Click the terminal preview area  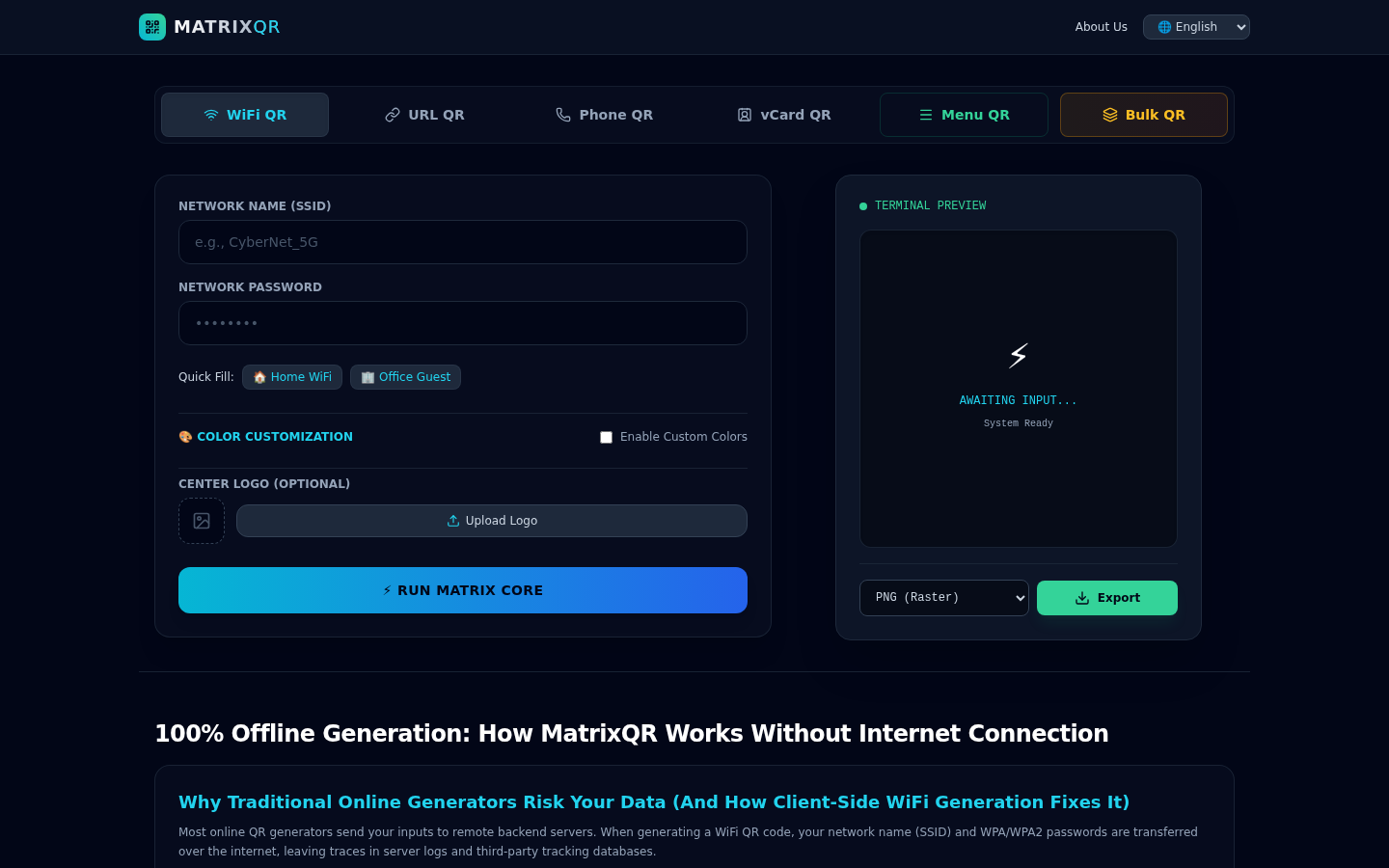1019,389
